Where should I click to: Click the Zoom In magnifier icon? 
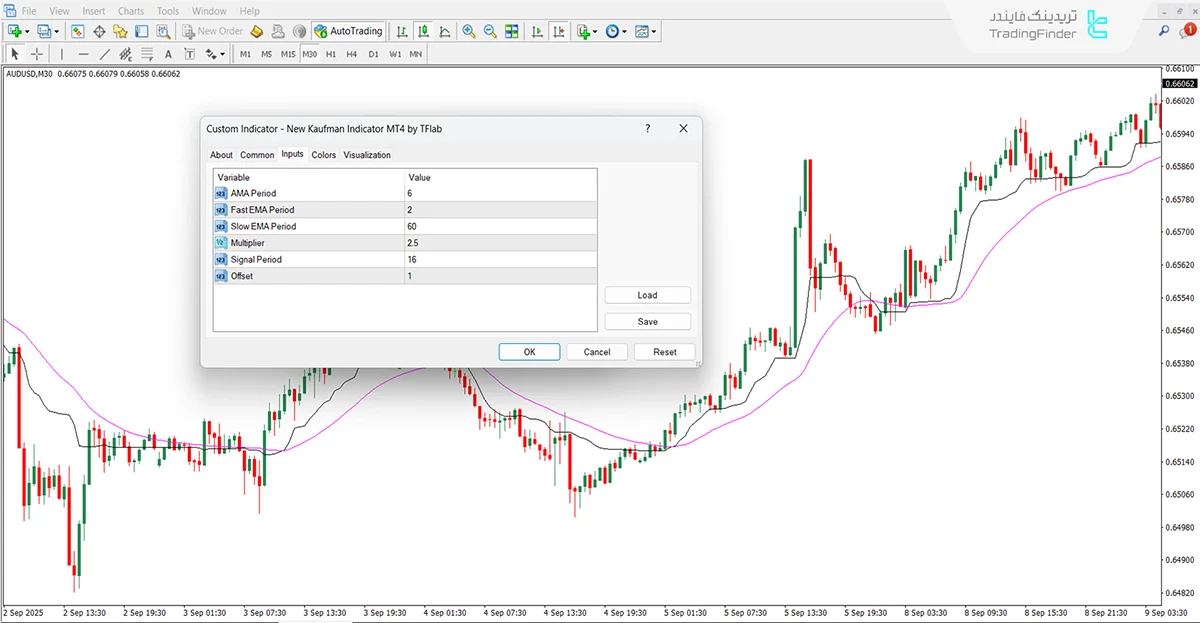click(x=469, y=31)
